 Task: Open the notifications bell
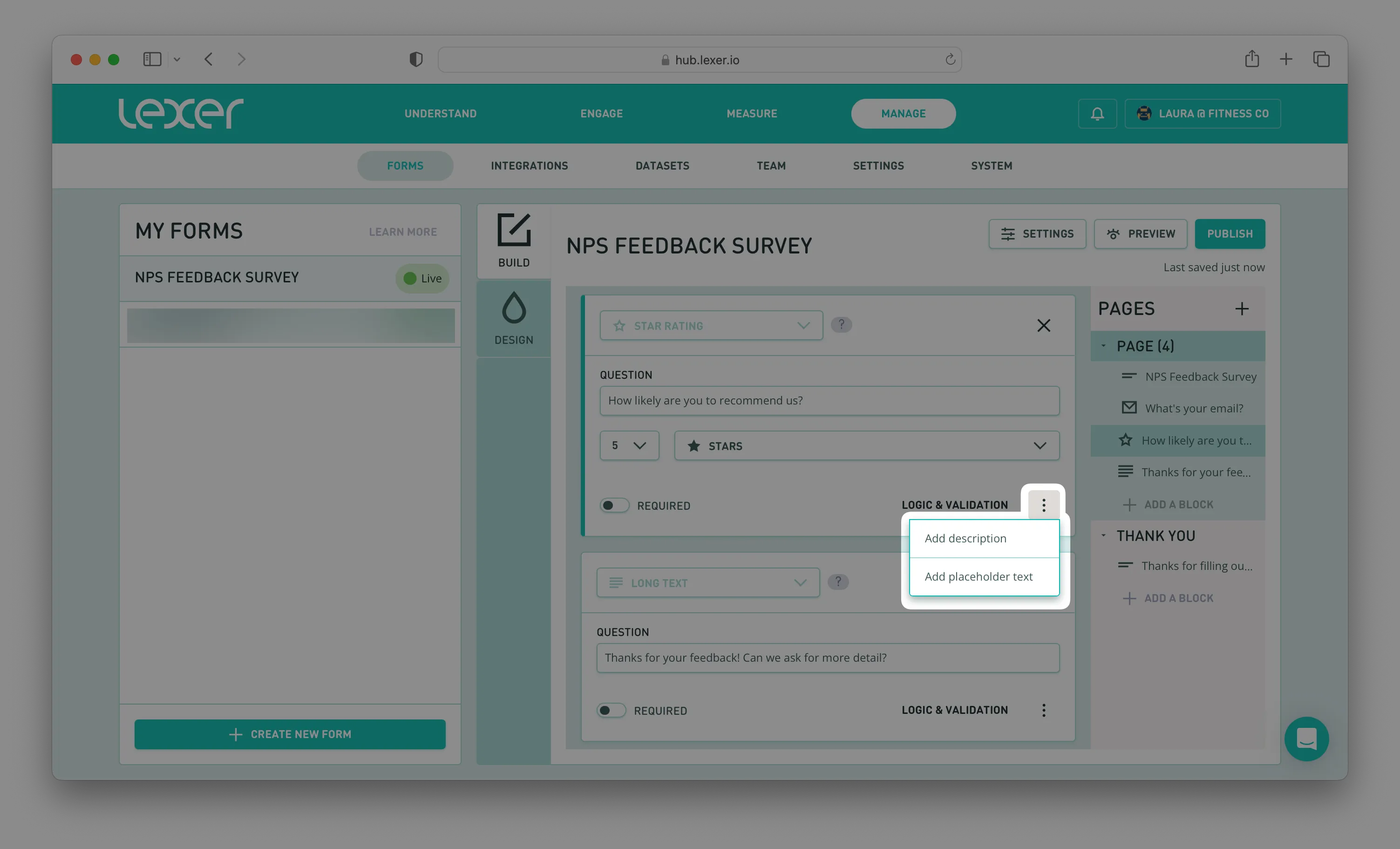point(1097,114)
